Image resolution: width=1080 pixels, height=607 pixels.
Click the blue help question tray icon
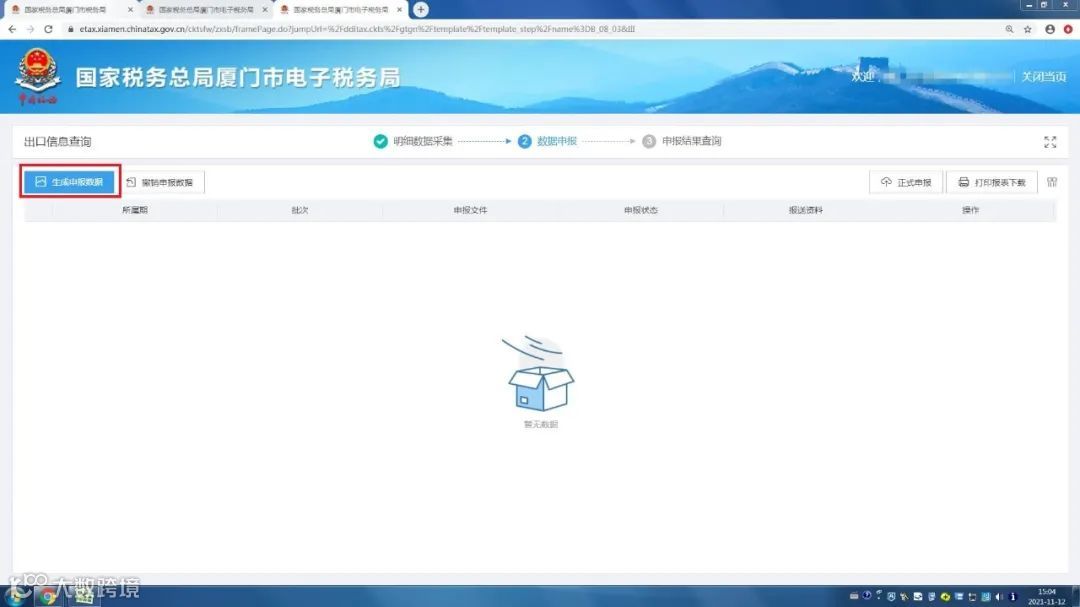pos(867,596)
